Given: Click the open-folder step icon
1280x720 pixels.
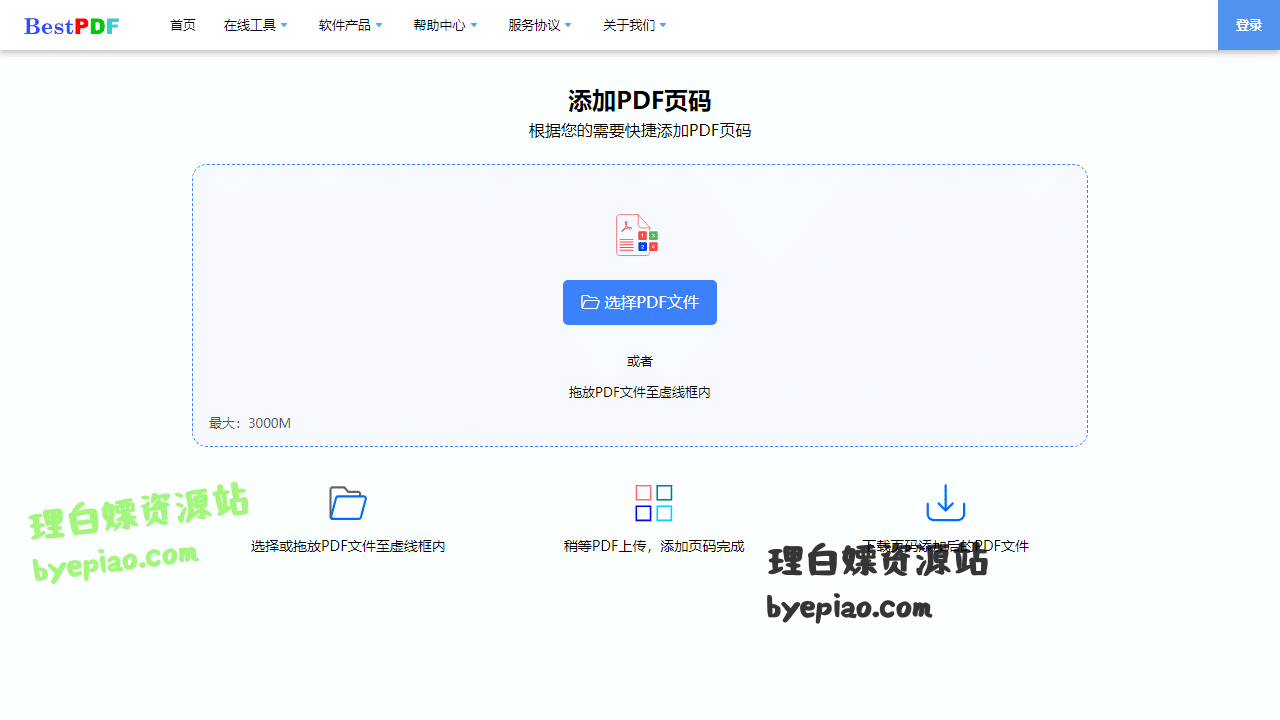Looking at the screenshot, I should coord(348,503).
